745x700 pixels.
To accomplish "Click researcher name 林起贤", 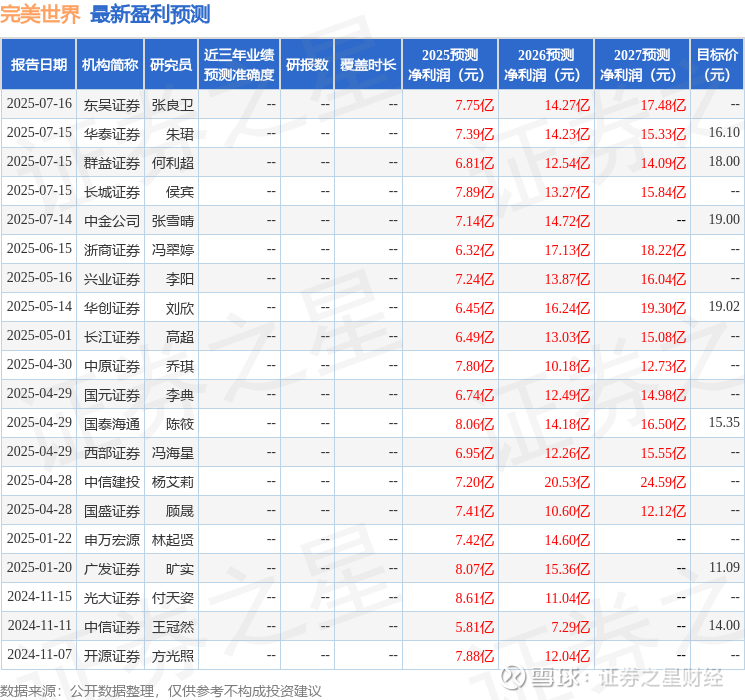I will pyautogui.click(x=173, y=540).
